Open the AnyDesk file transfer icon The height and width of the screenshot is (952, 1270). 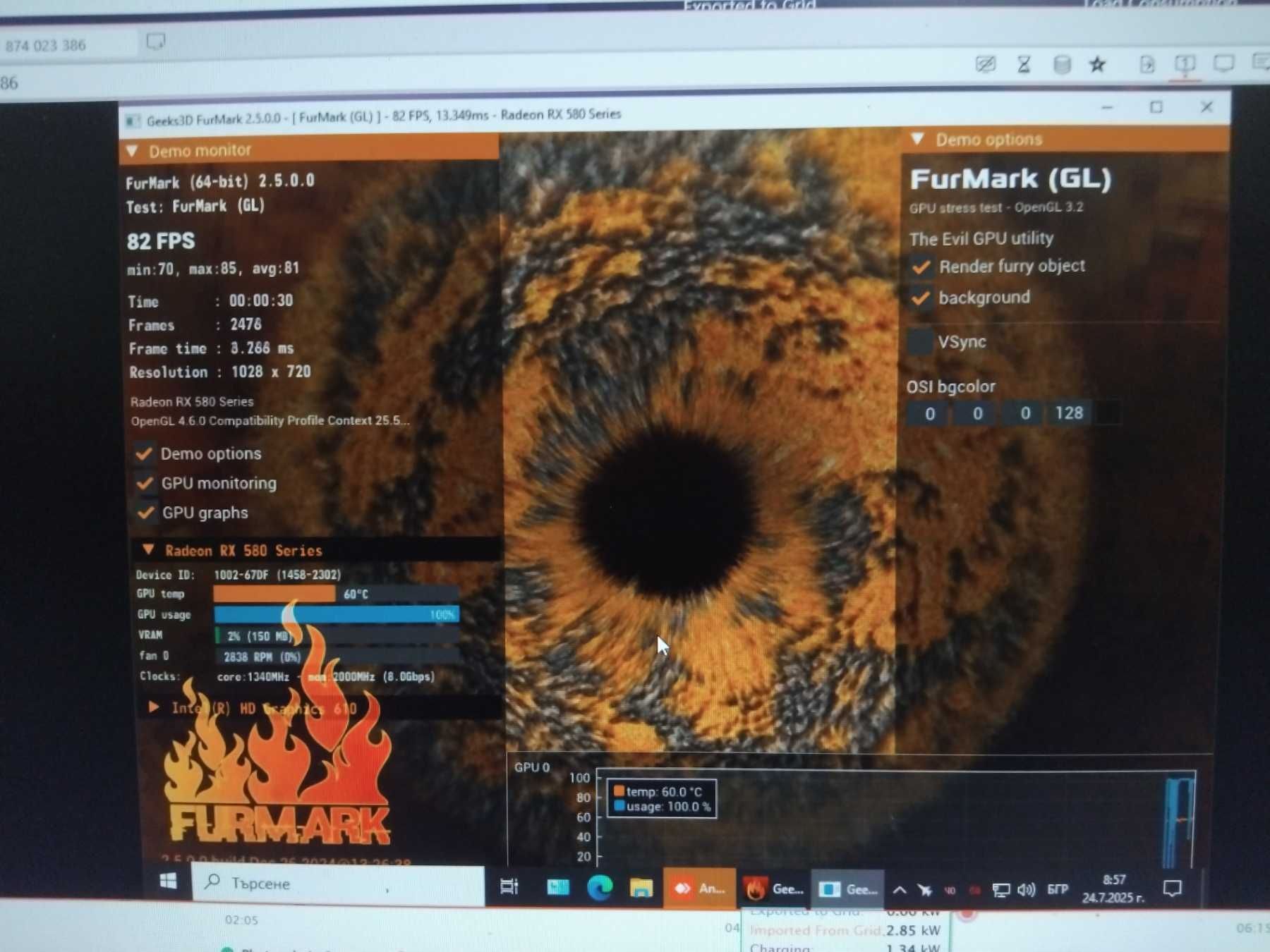(x=1147, y=65)
